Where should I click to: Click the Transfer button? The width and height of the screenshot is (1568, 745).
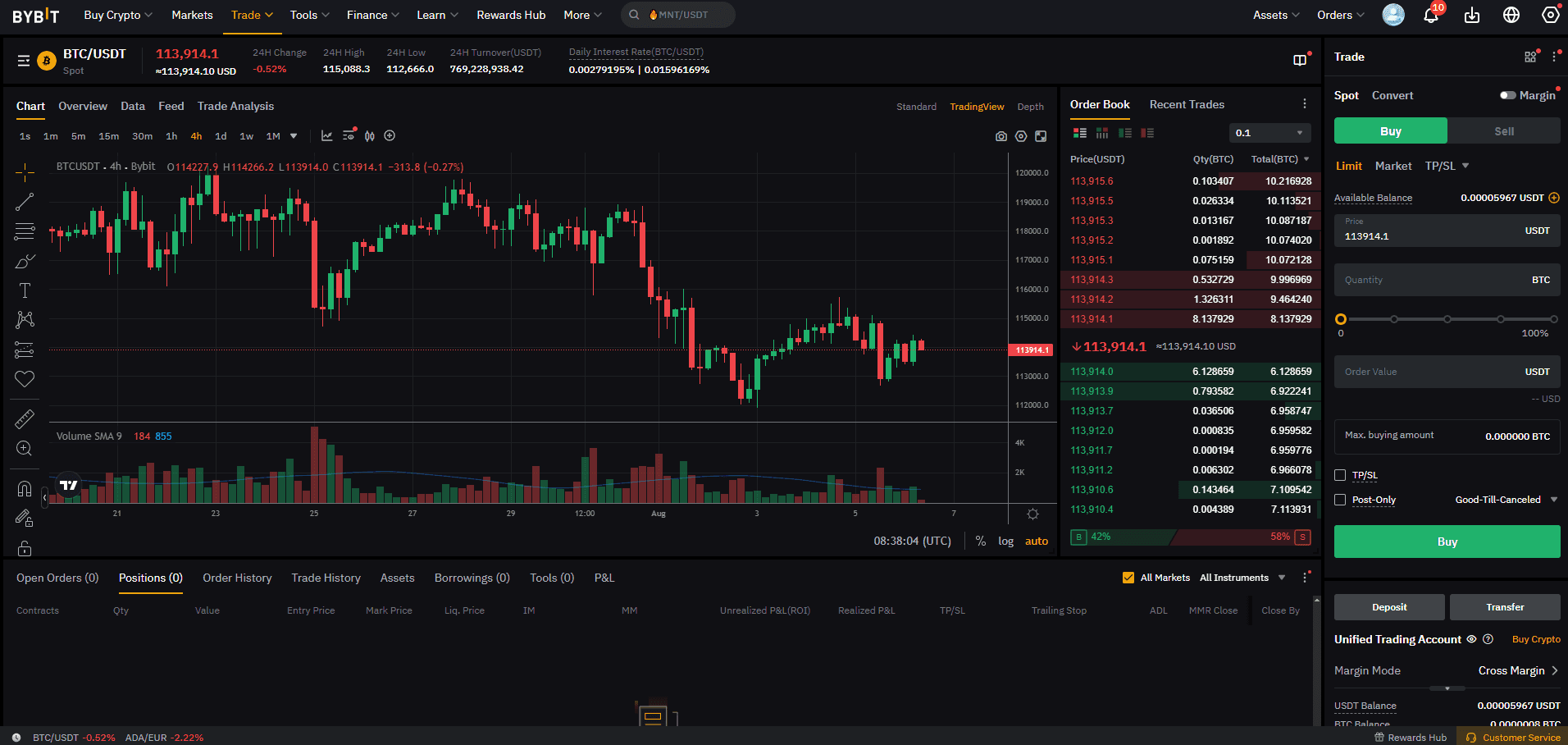[x=1505, y=607]
